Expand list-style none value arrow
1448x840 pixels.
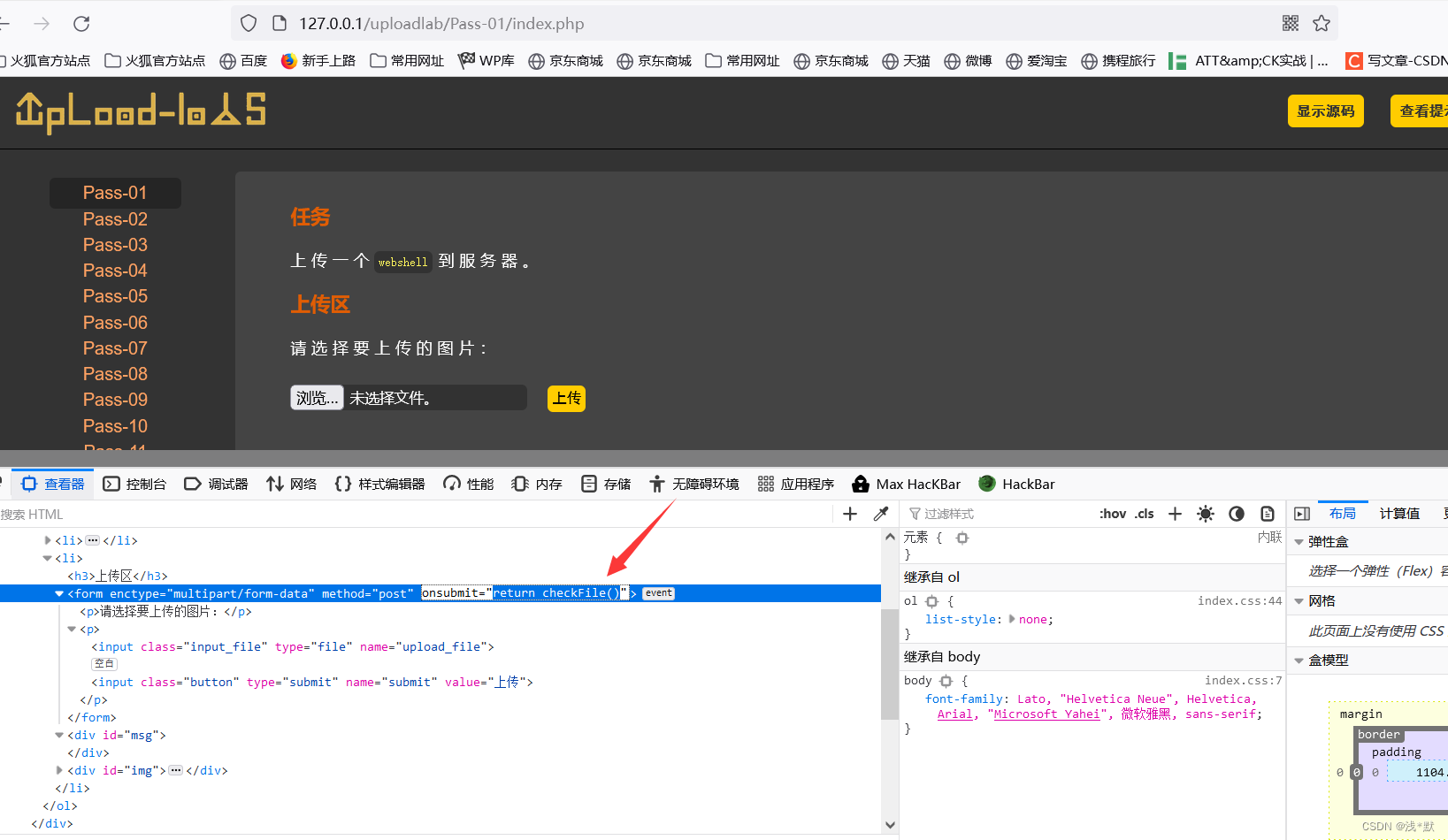[x=1012, y=619]
